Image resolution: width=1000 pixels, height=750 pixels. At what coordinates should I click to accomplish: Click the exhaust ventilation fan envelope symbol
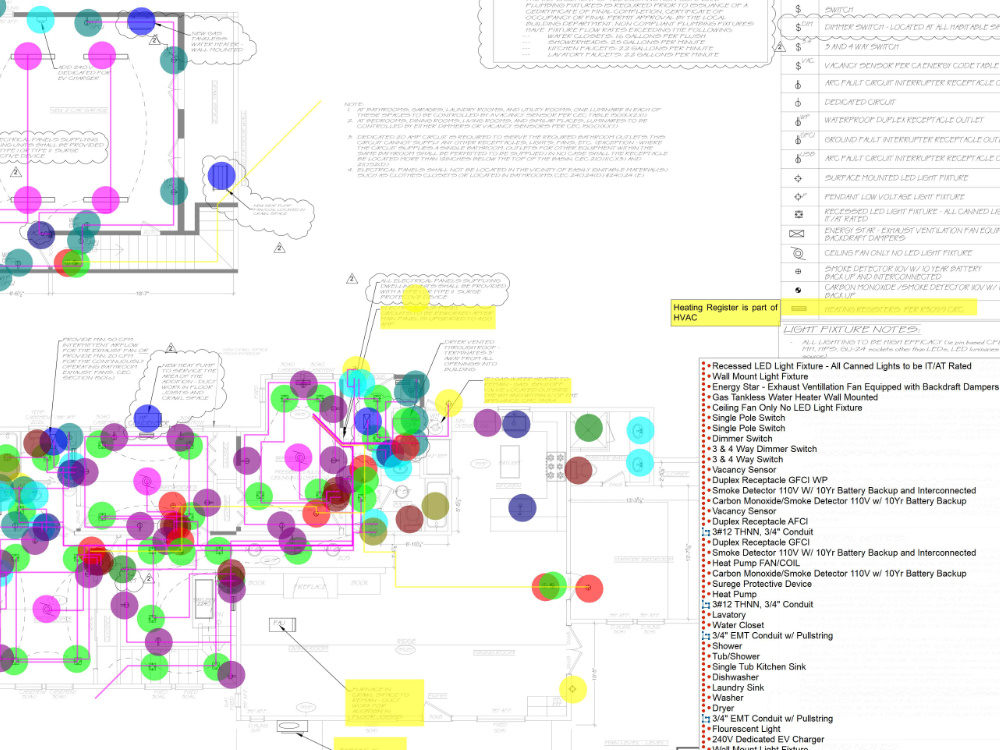coord(797,234)
